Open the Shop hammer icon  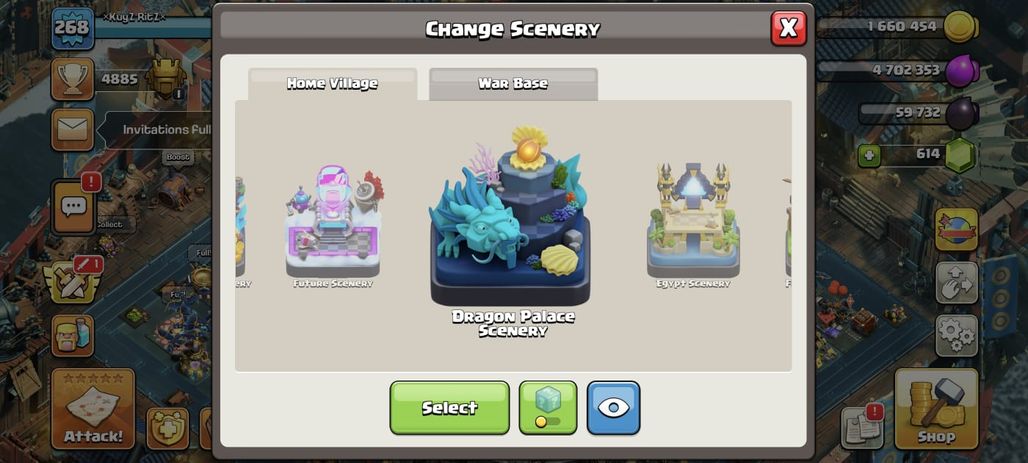(936, 409)
